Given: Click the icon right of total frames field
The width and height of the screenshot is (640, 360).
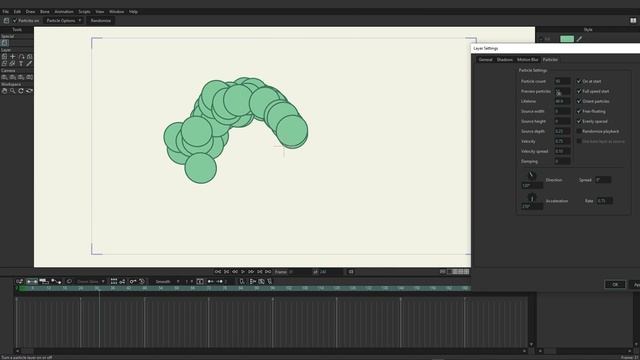Looking at the screenshot, I should 351,272.
